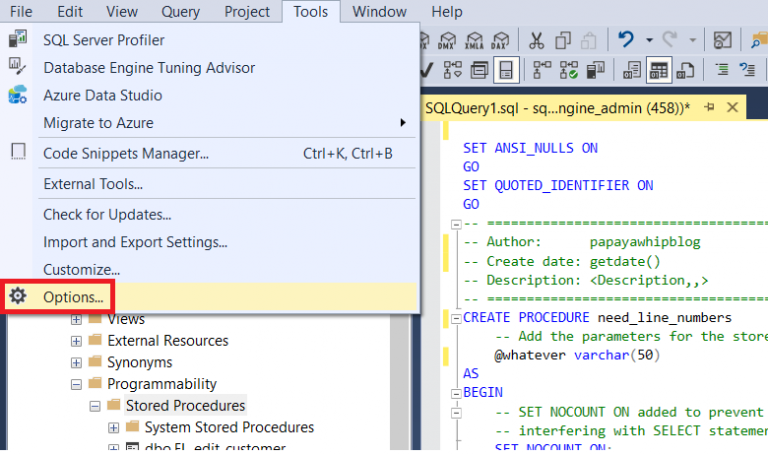
Task: Click the greyed-out Paste clipboard icon
Action: (588, 40)
